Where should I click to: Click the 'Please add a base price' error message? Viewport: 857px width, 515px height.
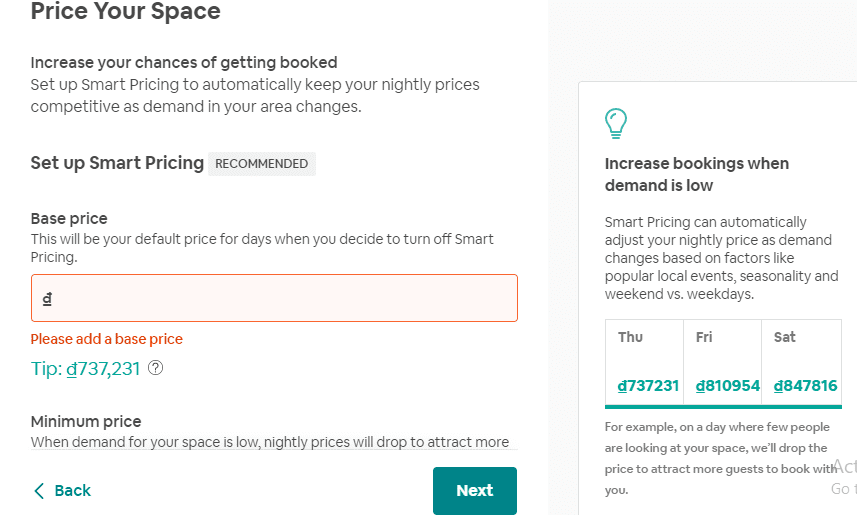[x=107, y=340]
